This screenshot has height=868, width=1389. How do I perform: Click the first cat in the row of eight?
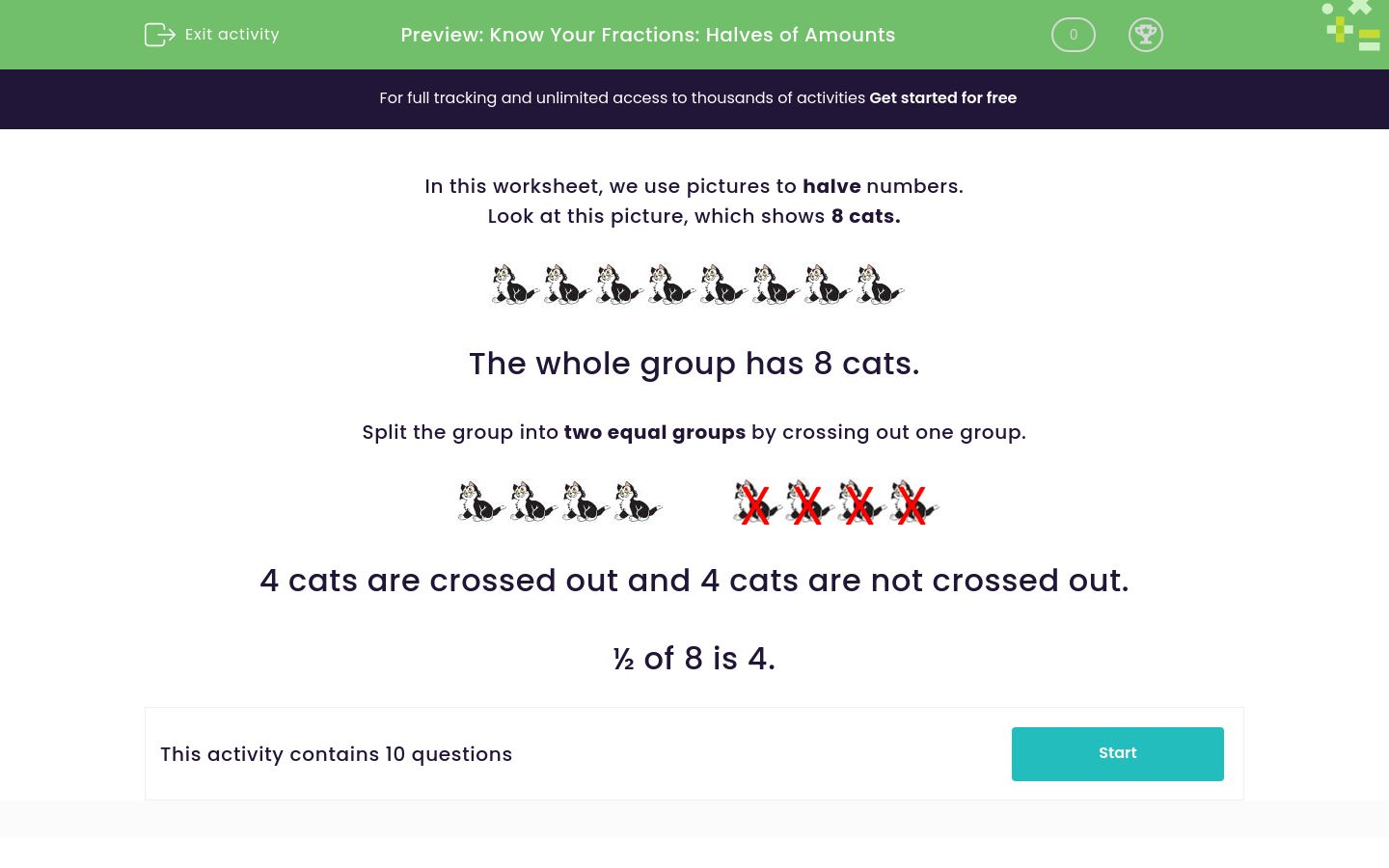[x=513, y=284]
